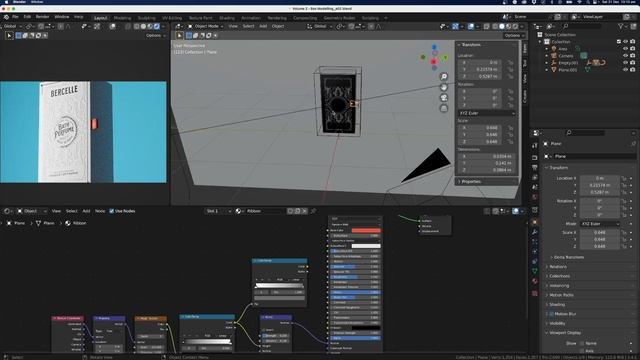This screenshot has height=360, width=640.
Task: Click the pan view hand gizmo
Action: coord(444,87)
